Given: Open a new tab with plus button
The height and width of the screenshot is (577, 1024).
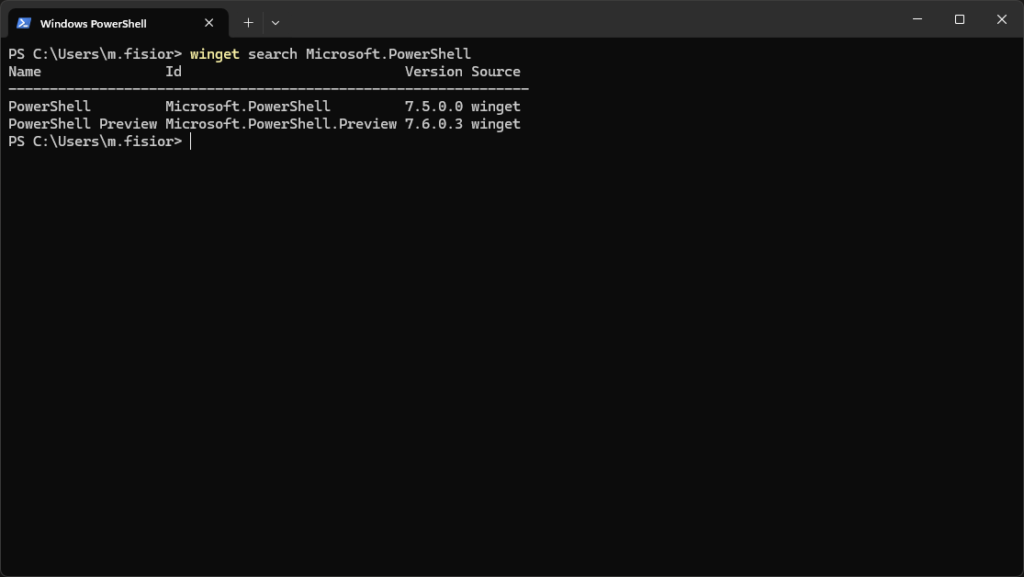Looking at the screenshot, I should point(248,23).
